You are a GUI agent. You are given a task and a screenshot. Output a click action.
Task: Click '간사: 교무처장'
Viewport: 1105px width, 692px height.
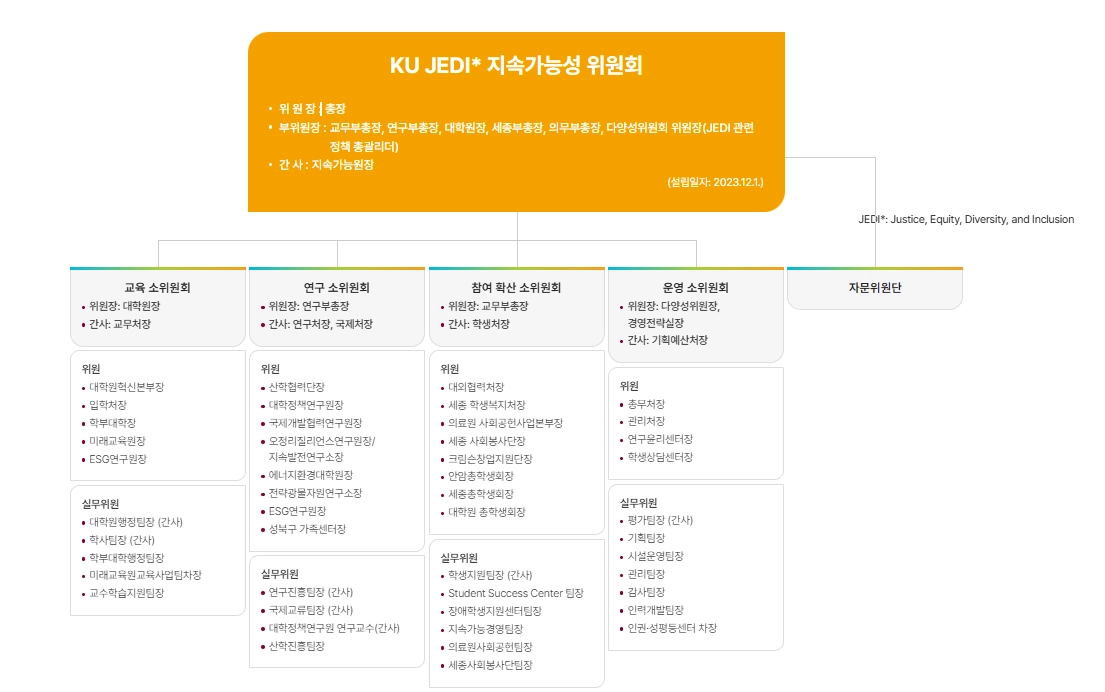tap(120, 324)
